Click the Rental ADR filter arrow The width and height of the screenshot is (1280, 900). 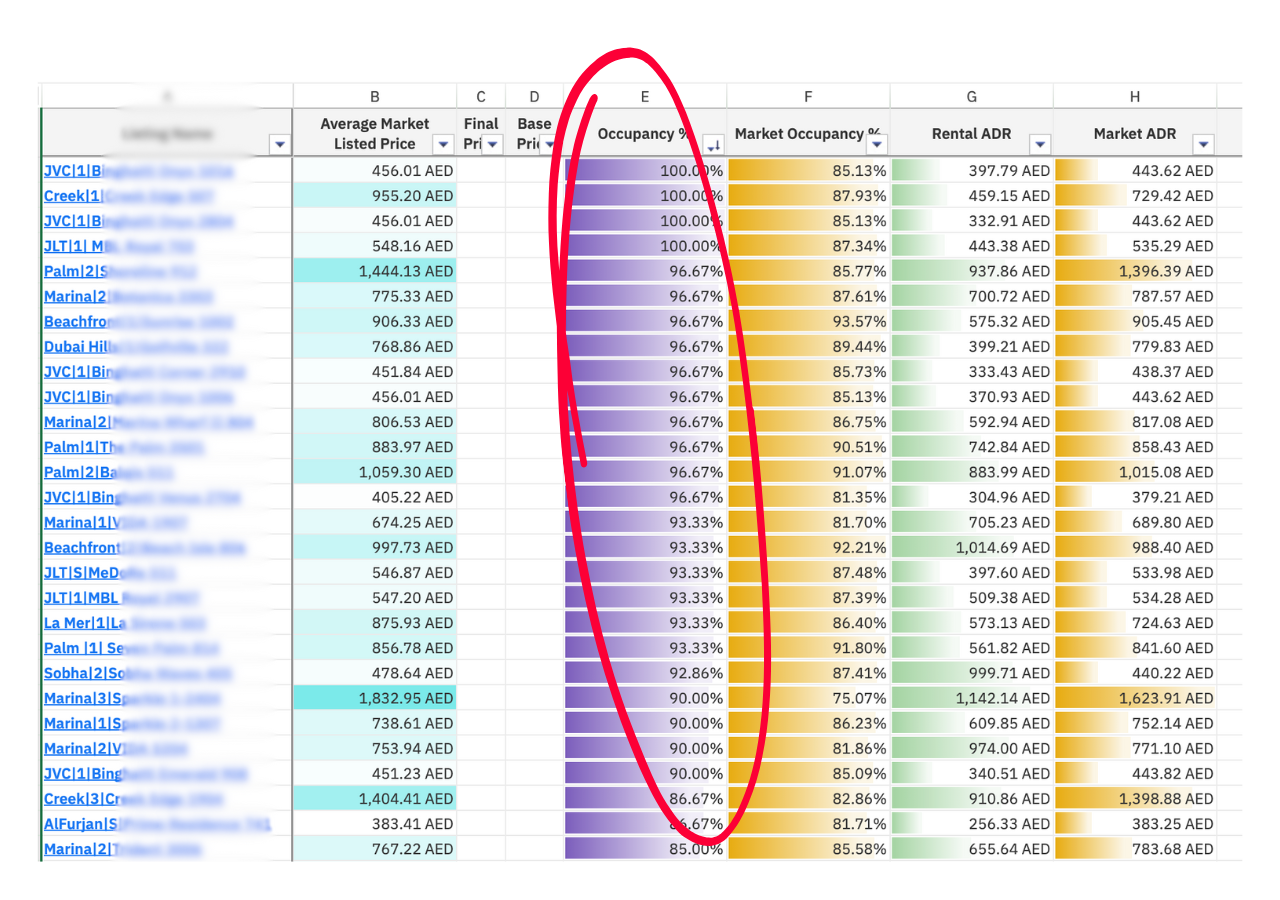pyautogui.click(x=1040, y=145)
